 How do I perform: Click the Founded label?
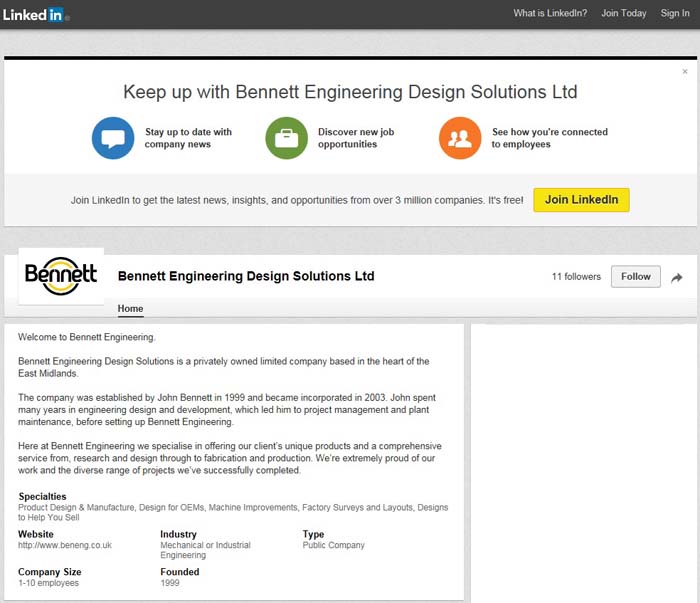(x=179, y=572)
